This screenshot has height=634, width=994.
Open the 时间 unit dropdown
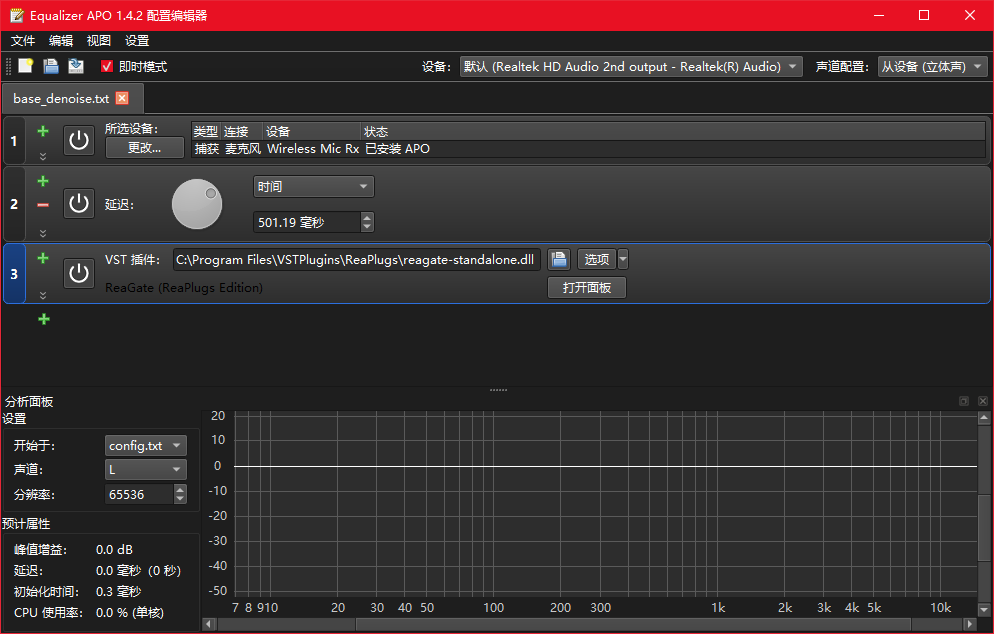coord(314,186)
